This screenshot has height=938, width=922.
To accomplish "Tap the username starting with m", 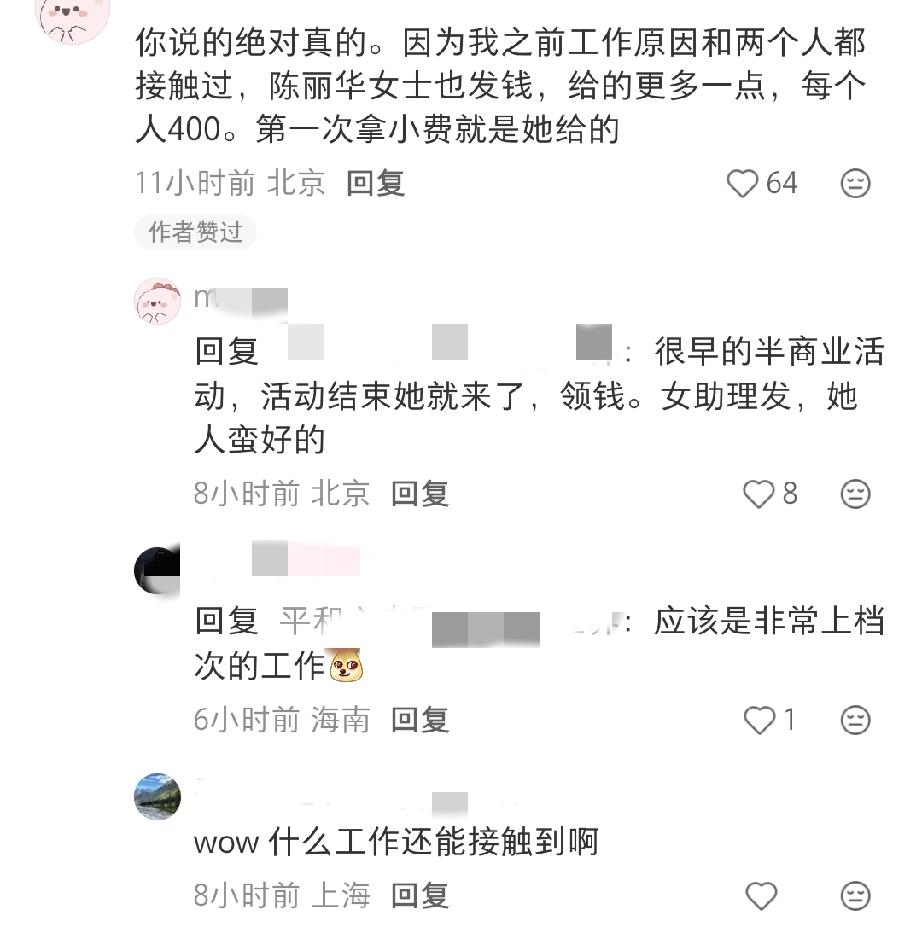I will [x=241, y=299].
